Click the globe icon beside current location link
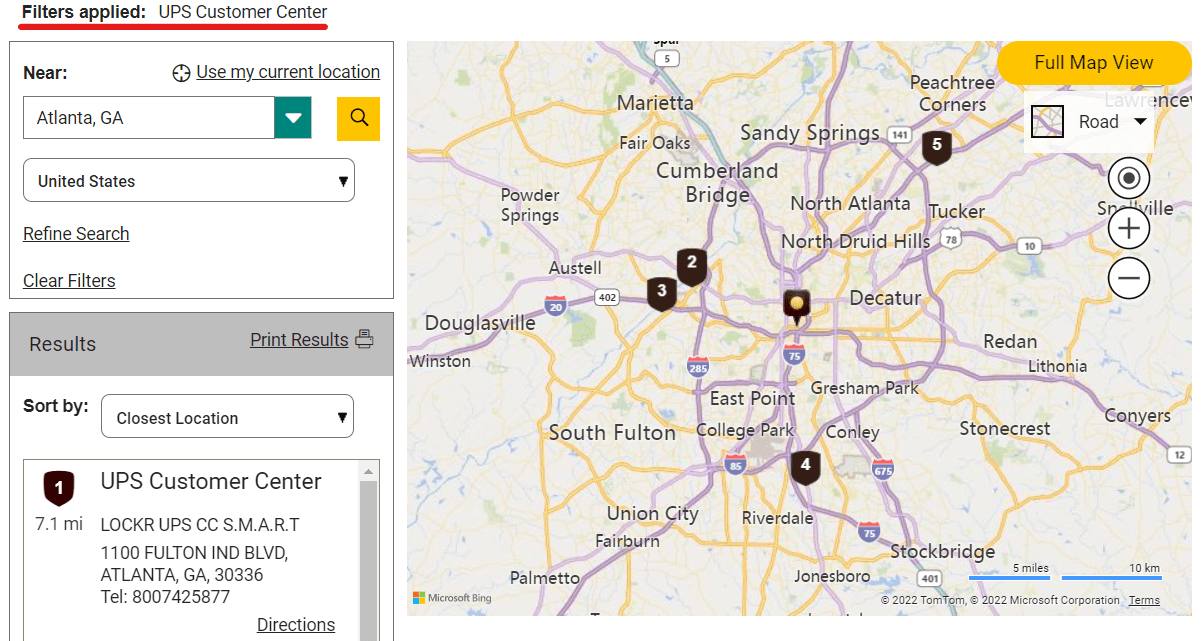 pos(182,72)
